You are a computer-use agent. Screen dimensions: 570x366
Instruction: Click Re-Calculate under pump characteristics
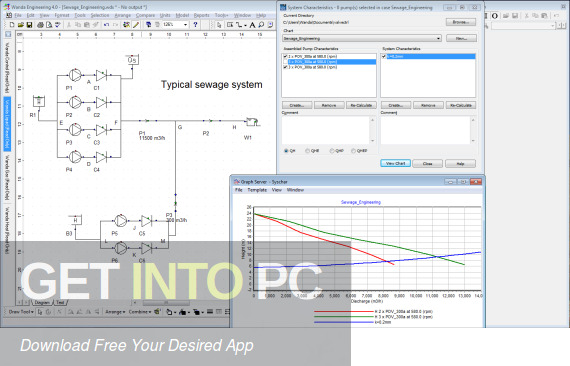click(361, 105)
